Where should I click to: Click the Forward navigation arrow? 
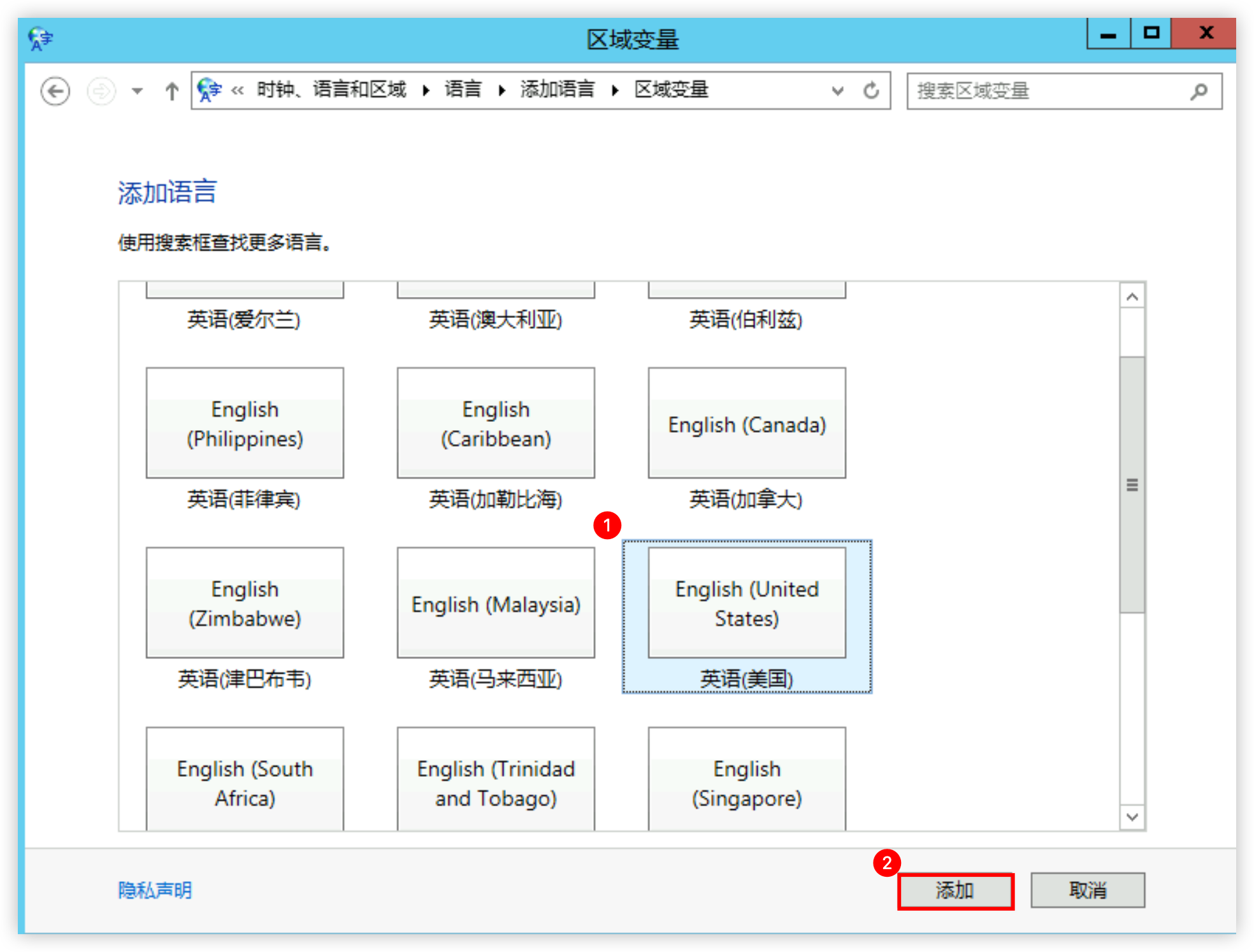click(x=101, y=91)
